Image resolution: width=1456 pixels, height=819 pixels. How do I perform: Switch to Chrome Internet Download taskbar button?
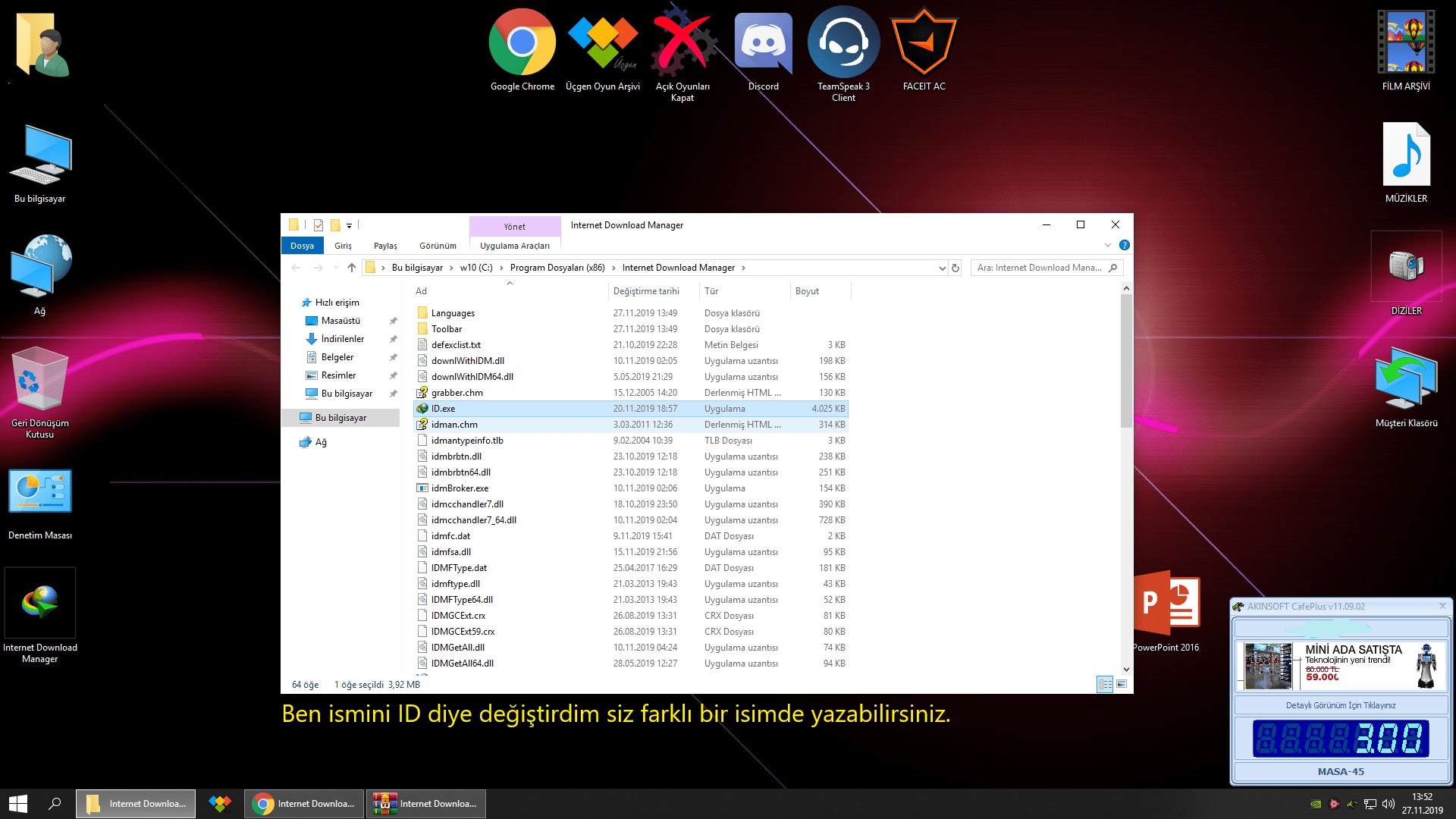tap(303, 804)
